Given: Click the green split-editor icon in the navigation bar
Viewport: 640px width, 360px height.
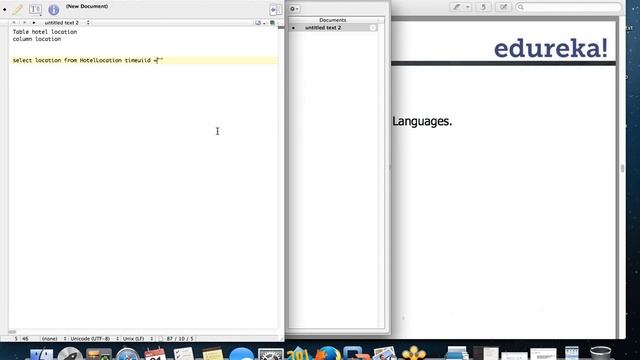Looking at the screenshot, I should [x=273, y=23].
